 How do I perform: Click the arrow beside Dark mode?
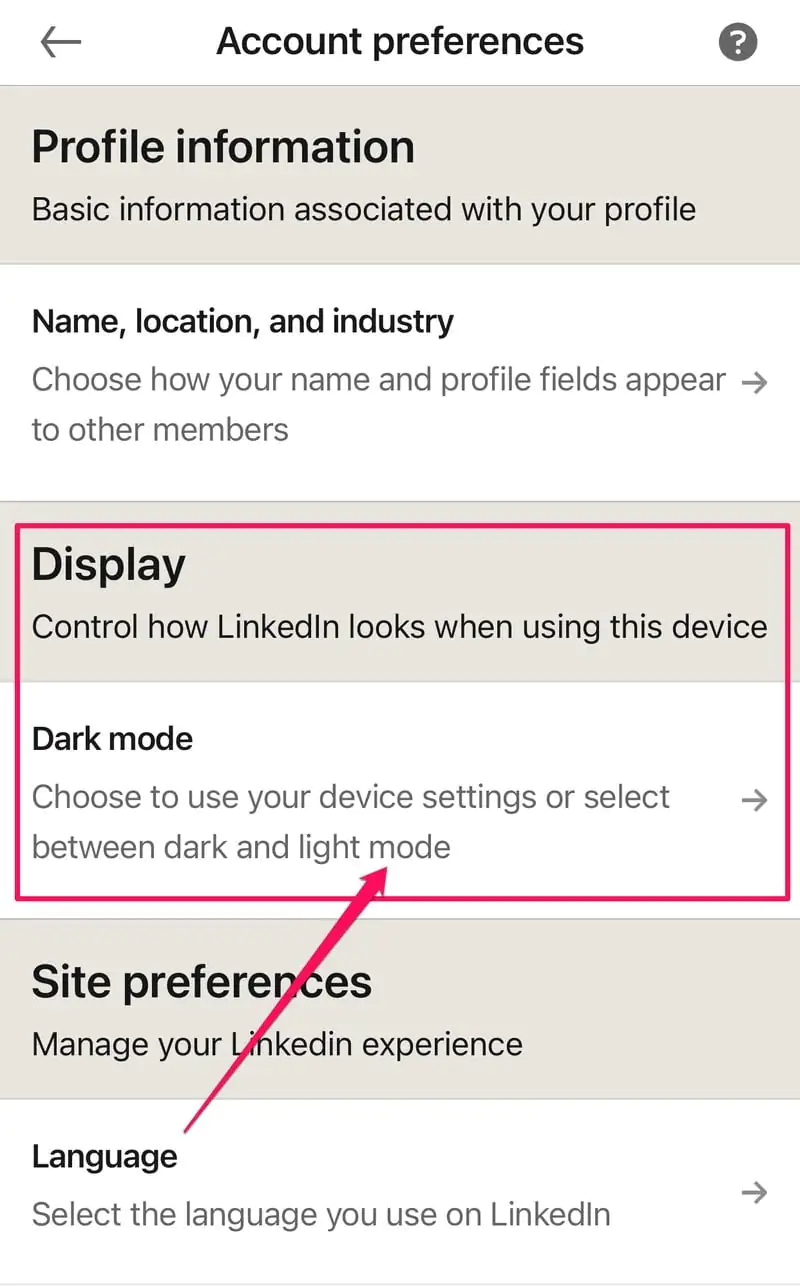point(755,799)
